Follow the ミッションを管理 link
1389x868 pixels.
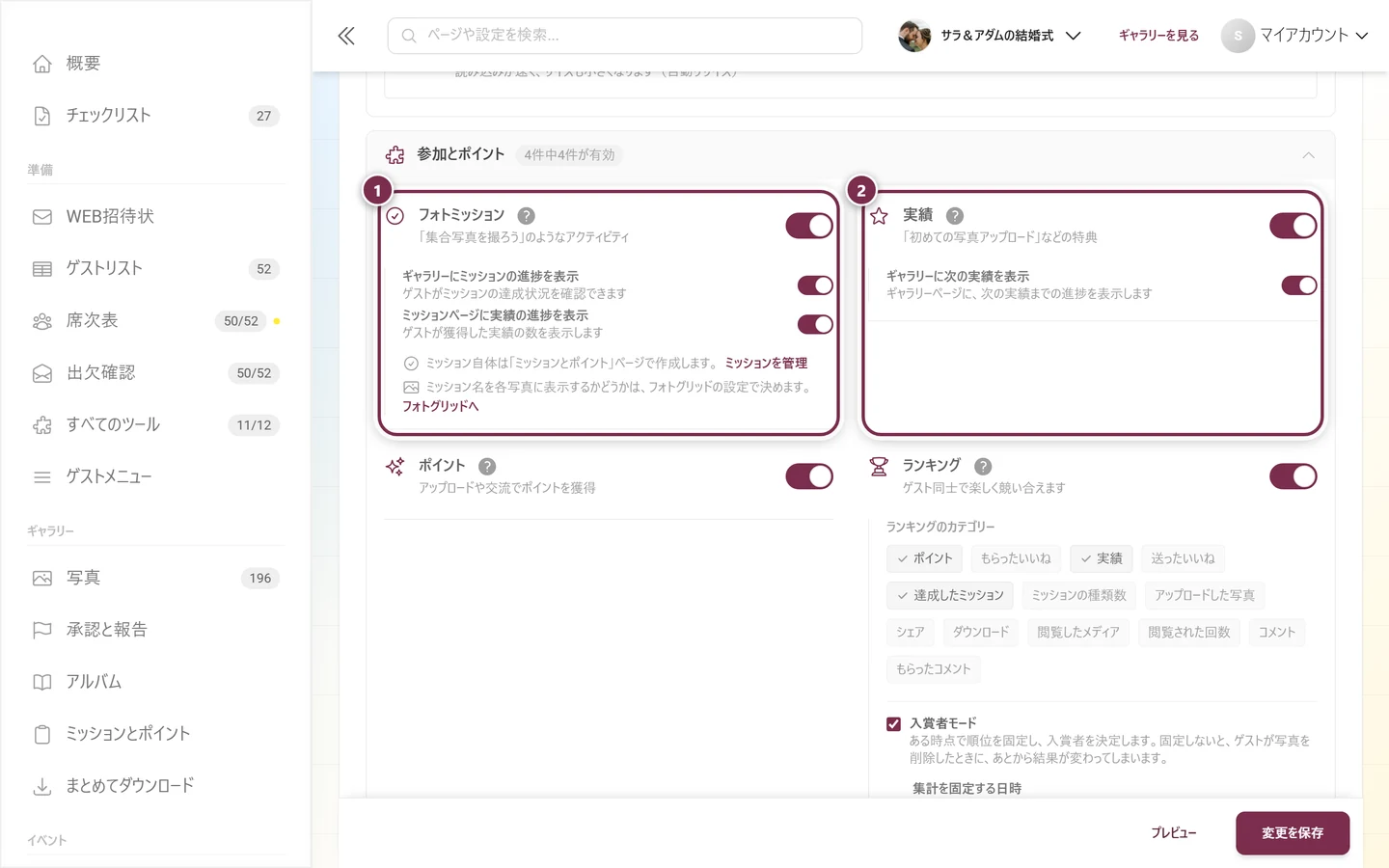[x=767, y=364]
